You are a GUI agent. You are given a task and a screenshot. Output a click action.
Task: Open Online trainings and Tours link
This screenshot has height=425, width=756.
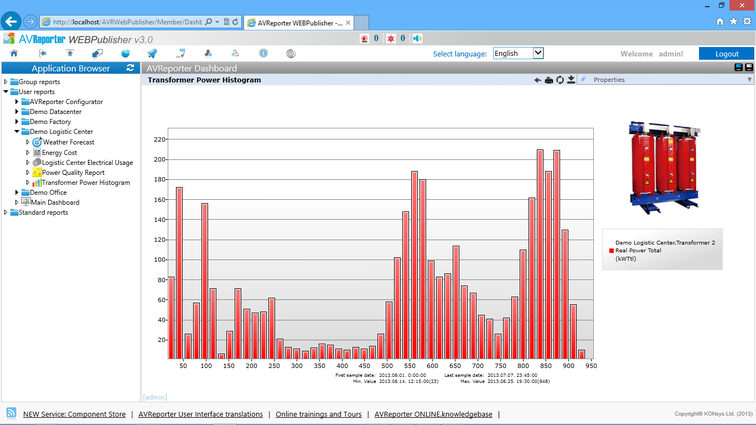coord(319,414)
